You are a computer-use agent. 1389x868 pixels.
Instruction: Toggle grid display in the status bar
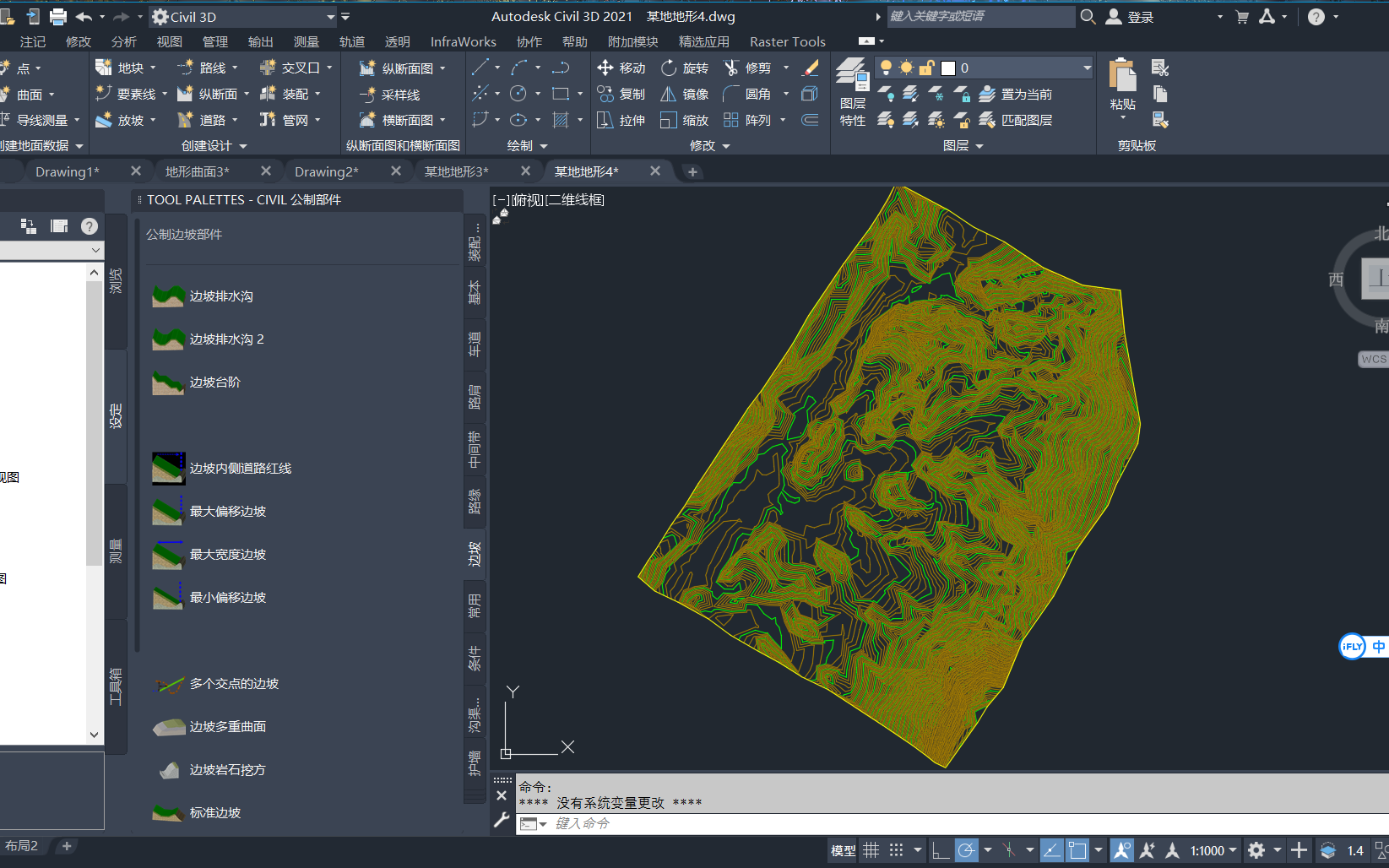[871, 850]
